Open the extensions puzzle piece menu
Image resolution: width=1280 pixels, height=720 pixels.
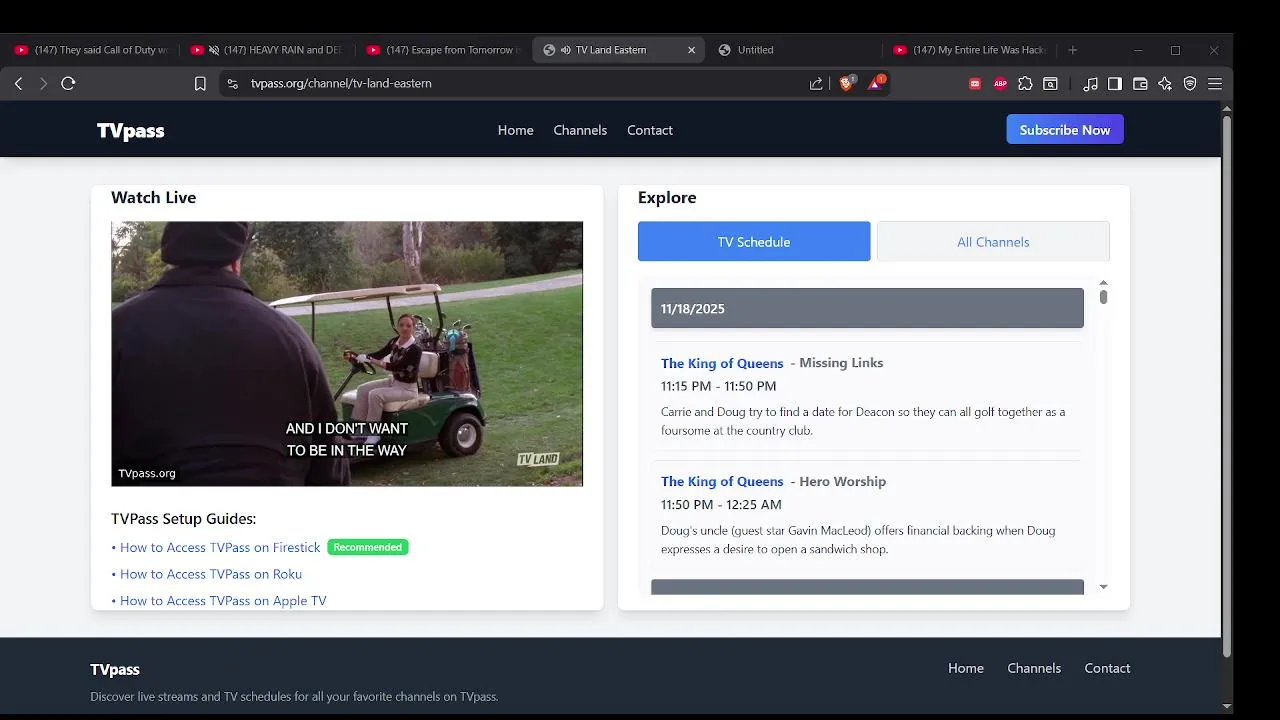pos(1025,84)
